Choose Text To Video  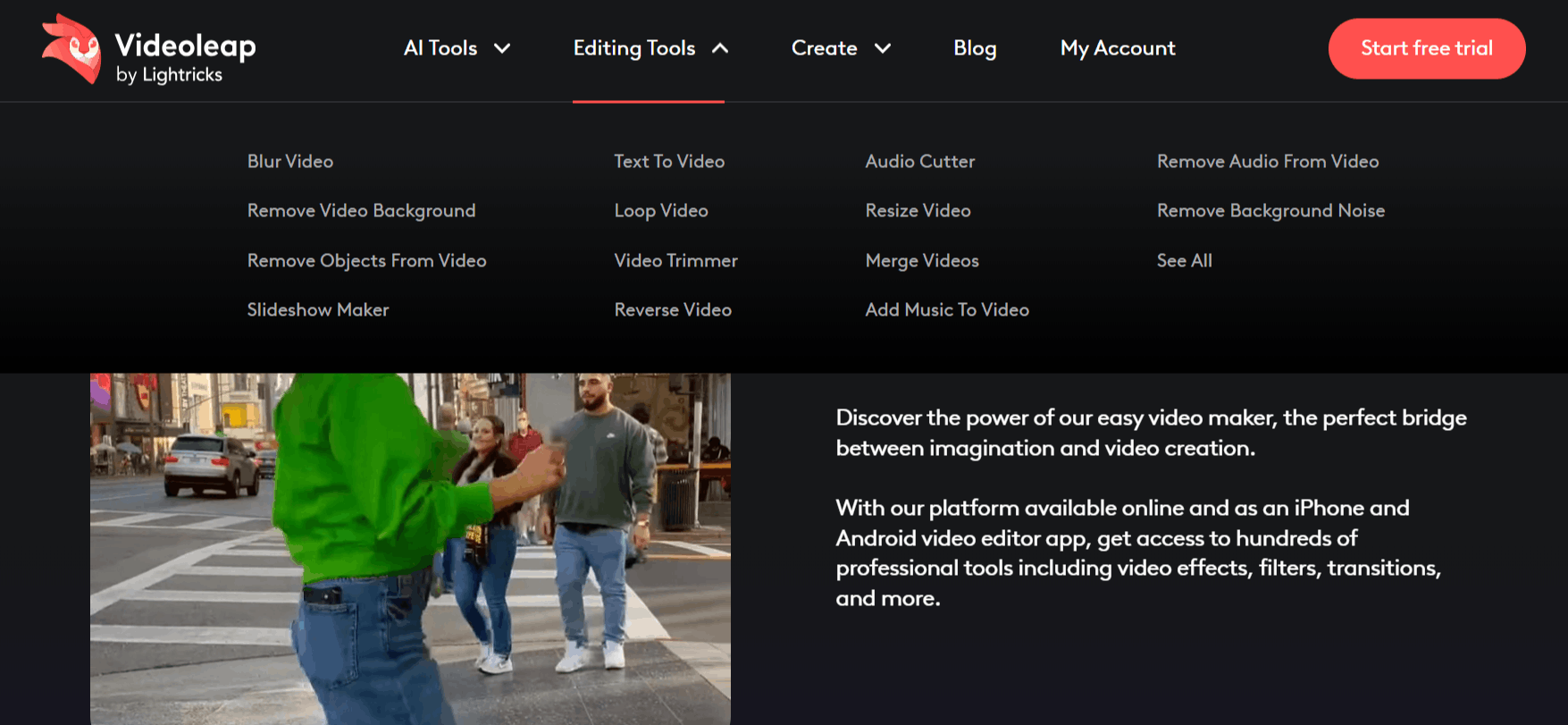tap(669, 162)
